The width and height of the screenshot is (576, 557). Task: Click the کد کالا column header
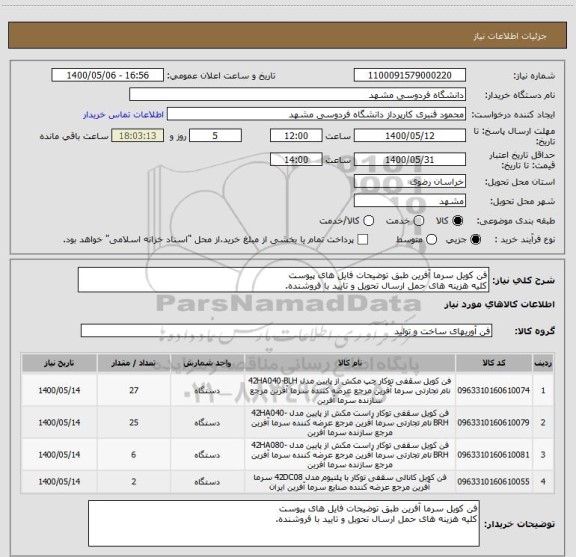pos(494,363)
